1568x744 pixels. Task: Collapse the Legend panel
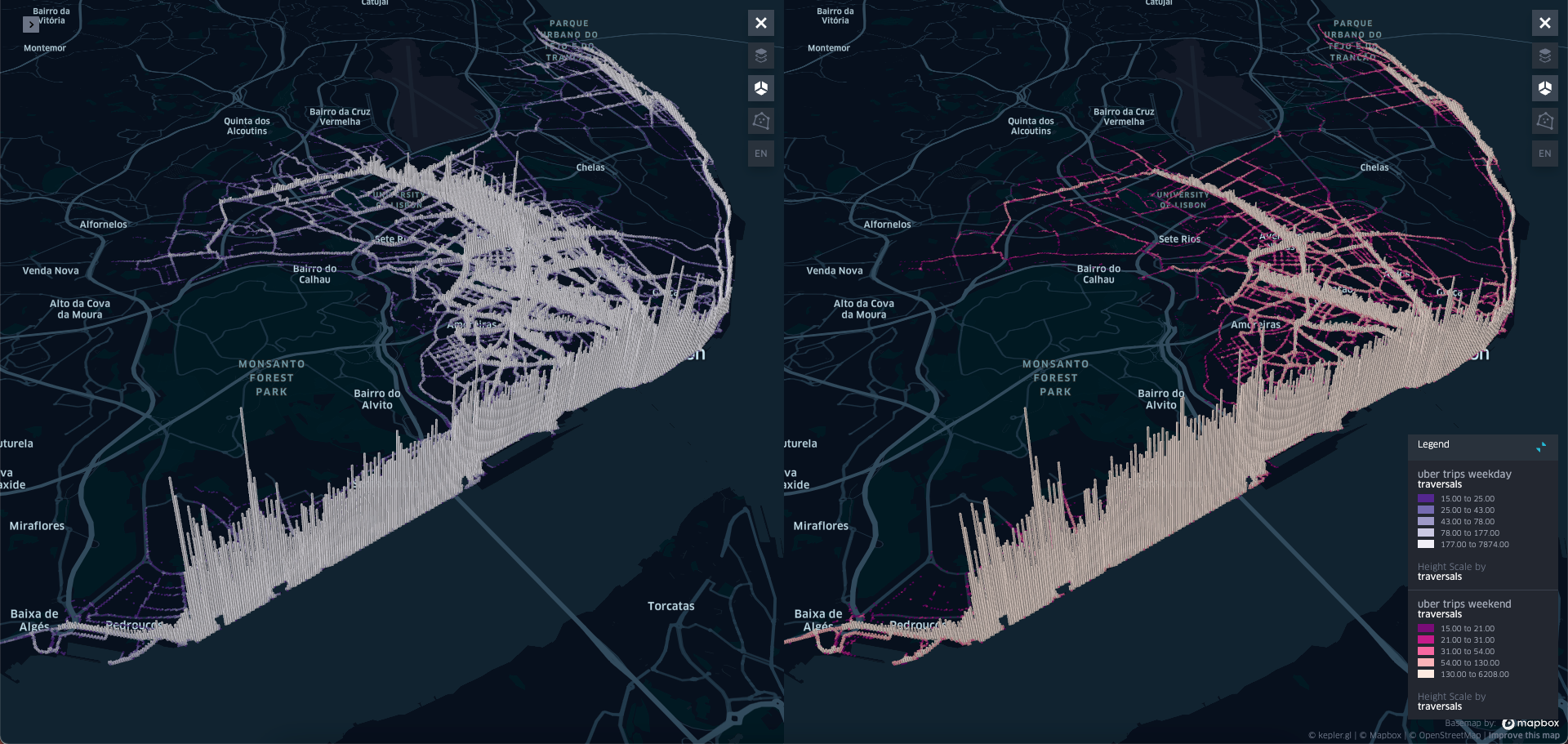tap(1541, 447)
